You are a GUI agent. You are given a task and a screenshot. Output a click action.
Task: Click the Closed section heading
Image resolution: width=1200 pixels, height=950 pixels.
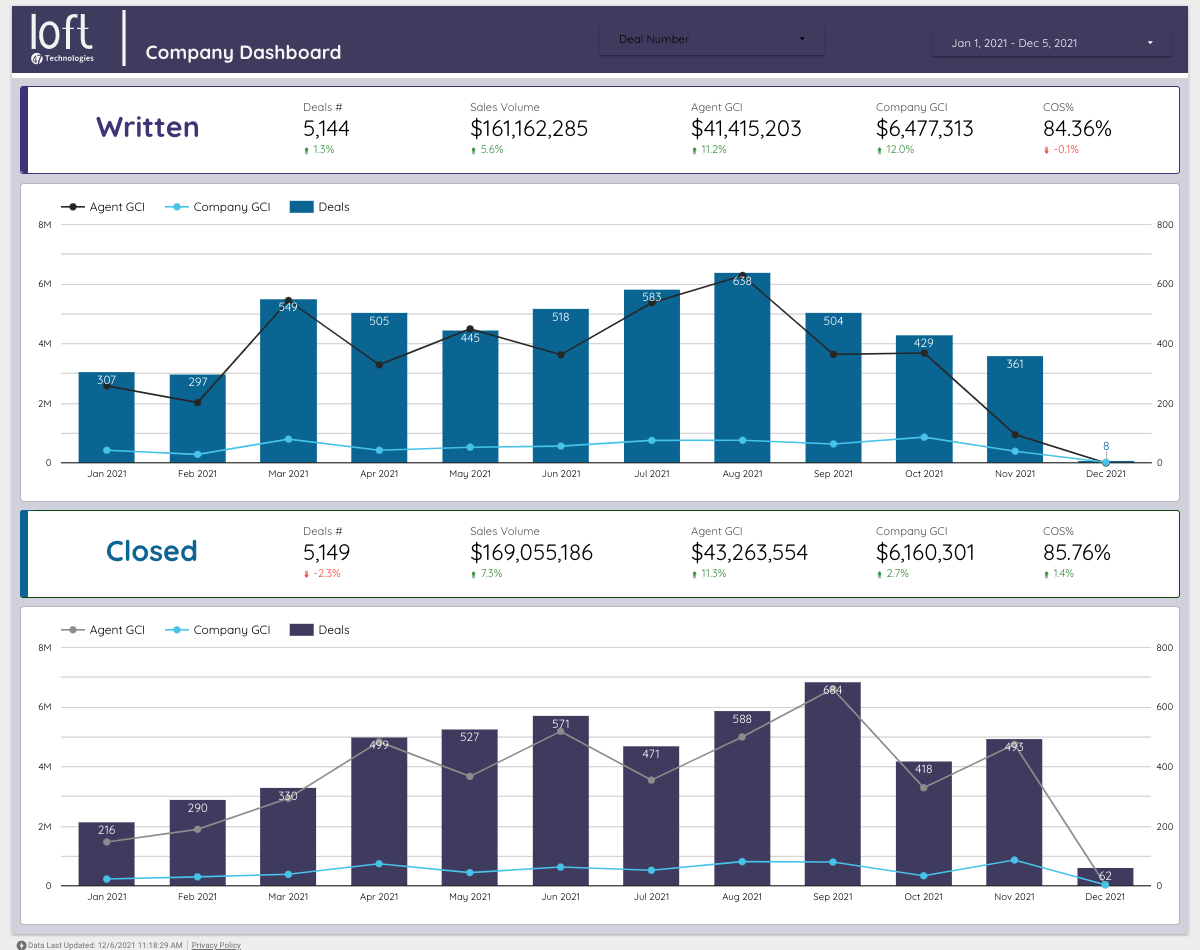tap(152, 551)
